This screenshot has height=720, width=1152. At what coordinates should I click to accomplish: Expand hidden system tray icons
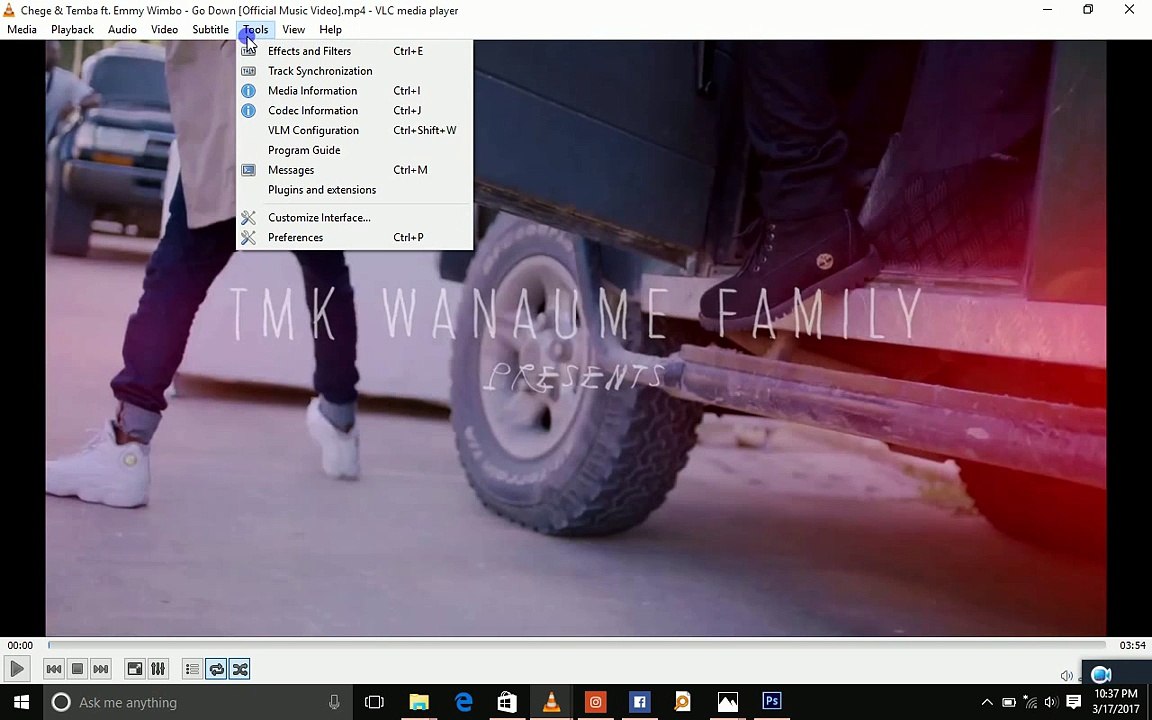pyautogui.click(x=987, y=702)
